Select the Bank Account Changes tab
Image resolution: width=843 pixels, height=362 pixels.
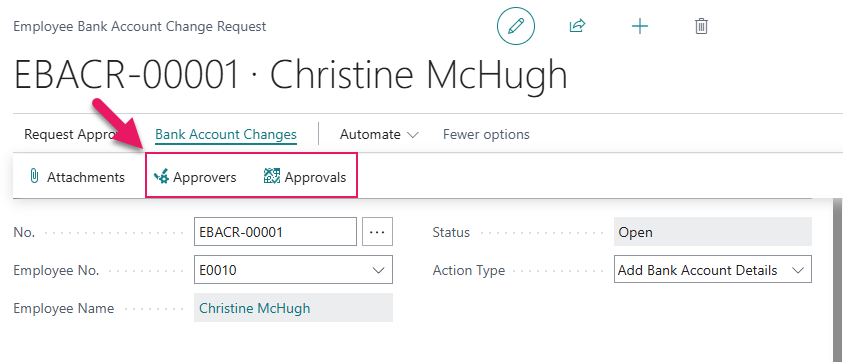click(226, 134)
